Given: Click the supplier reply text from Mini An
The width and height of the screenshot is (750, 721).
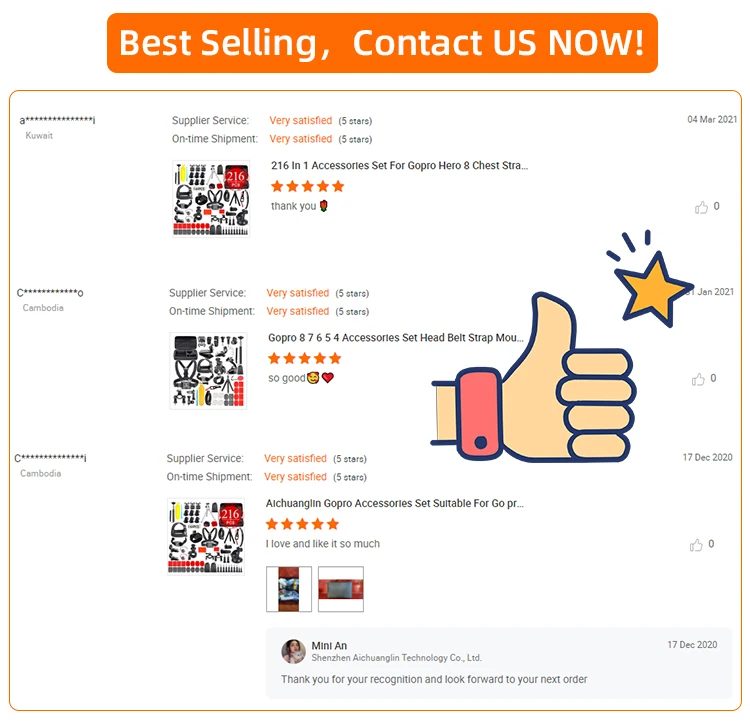Looking at the screenshot, I should (x=434, y=680).
